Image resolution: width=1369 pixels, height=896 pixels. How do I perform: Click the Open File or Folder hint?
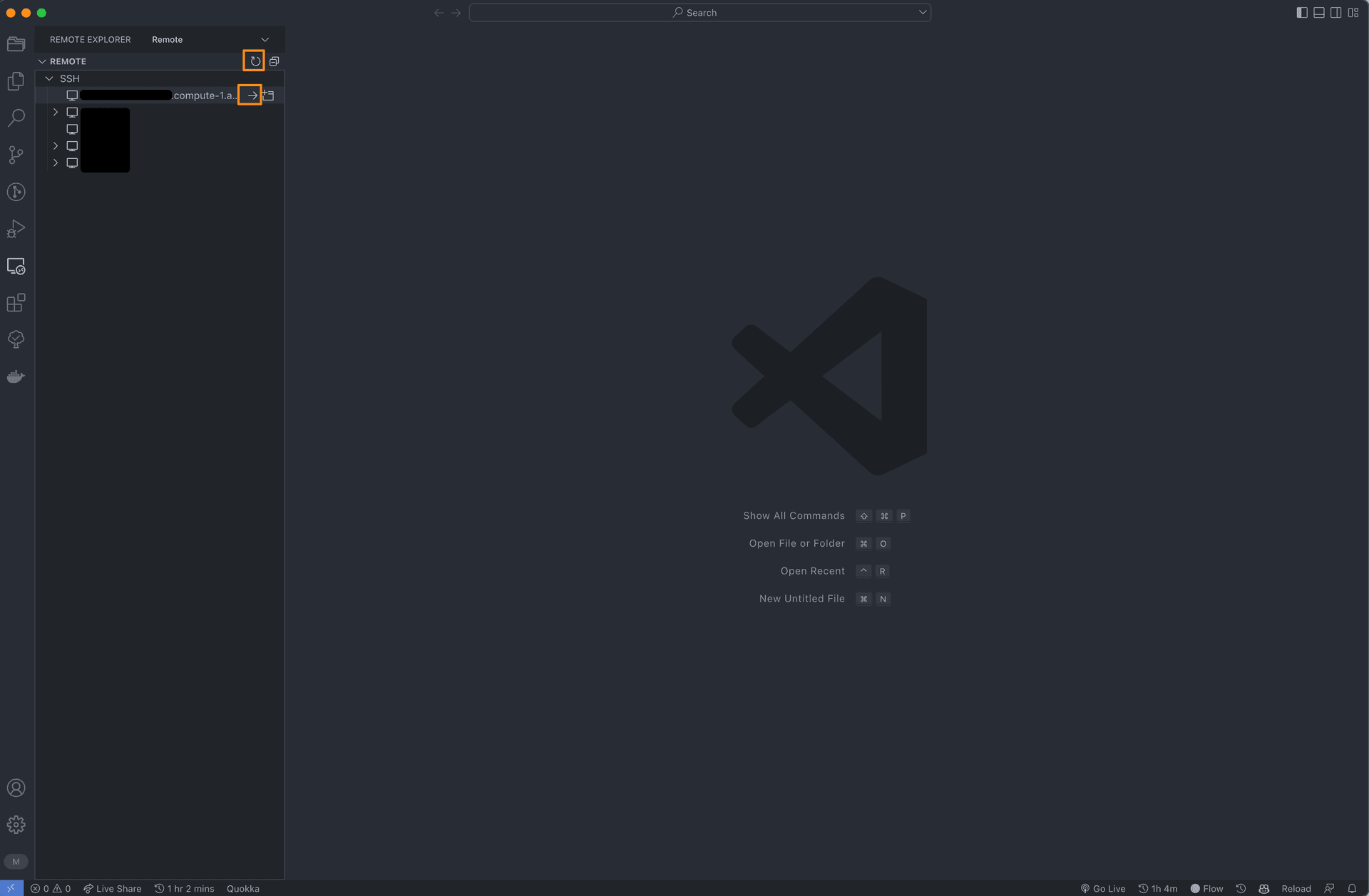(x=796, y=543)
